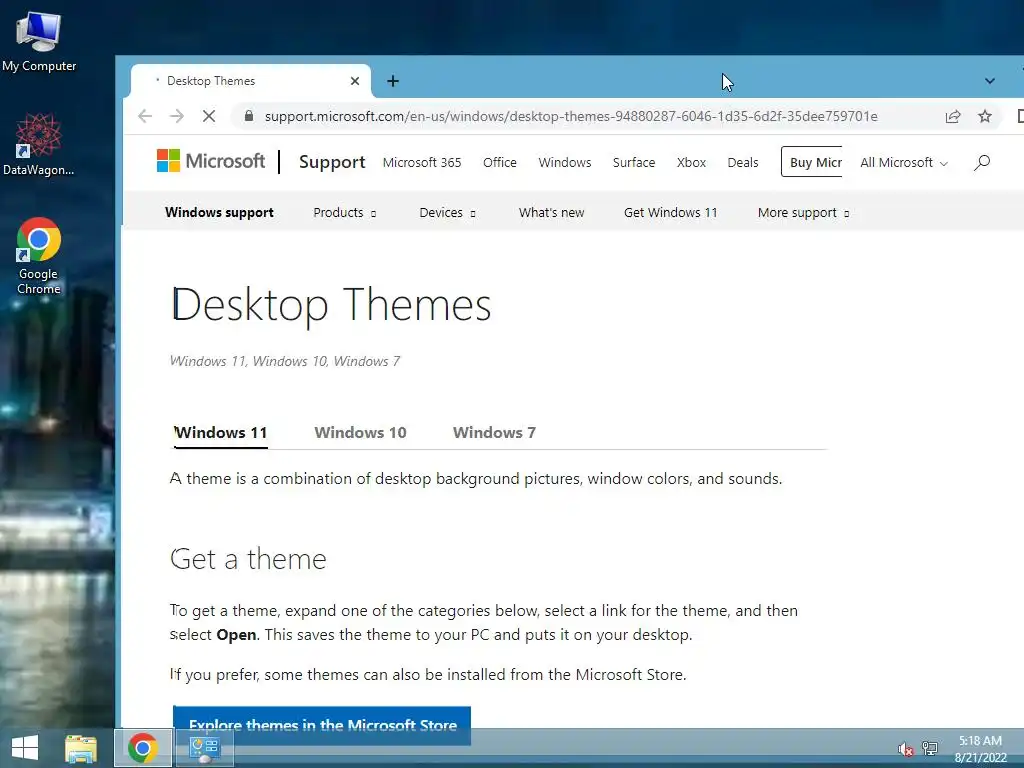Viewport: 1024px width, 768px height.
Task: Go back to previous page
Action: click(145, 116)
